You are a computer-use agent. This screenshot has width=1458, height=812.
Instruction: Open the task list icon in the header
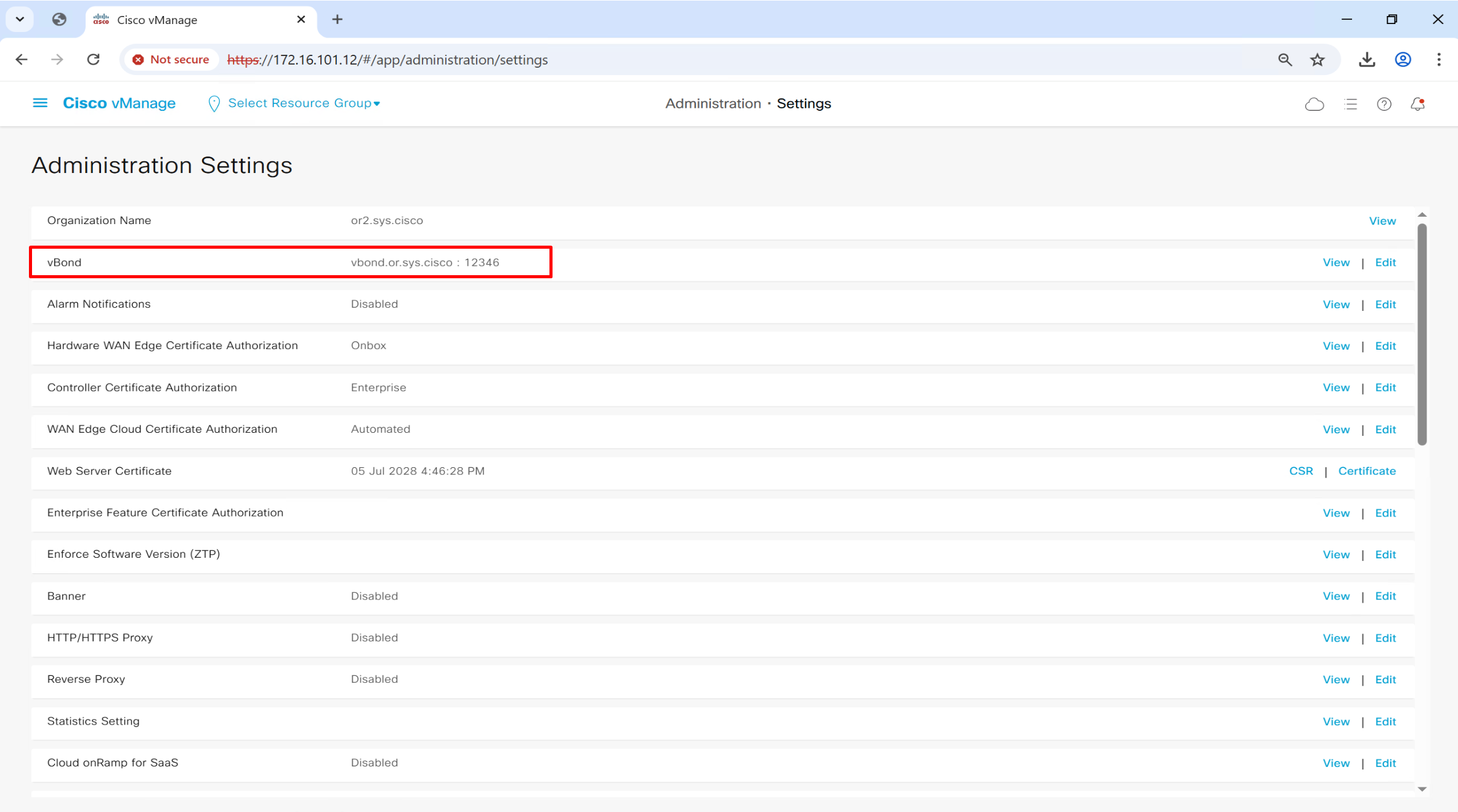tap(1350, 104)
